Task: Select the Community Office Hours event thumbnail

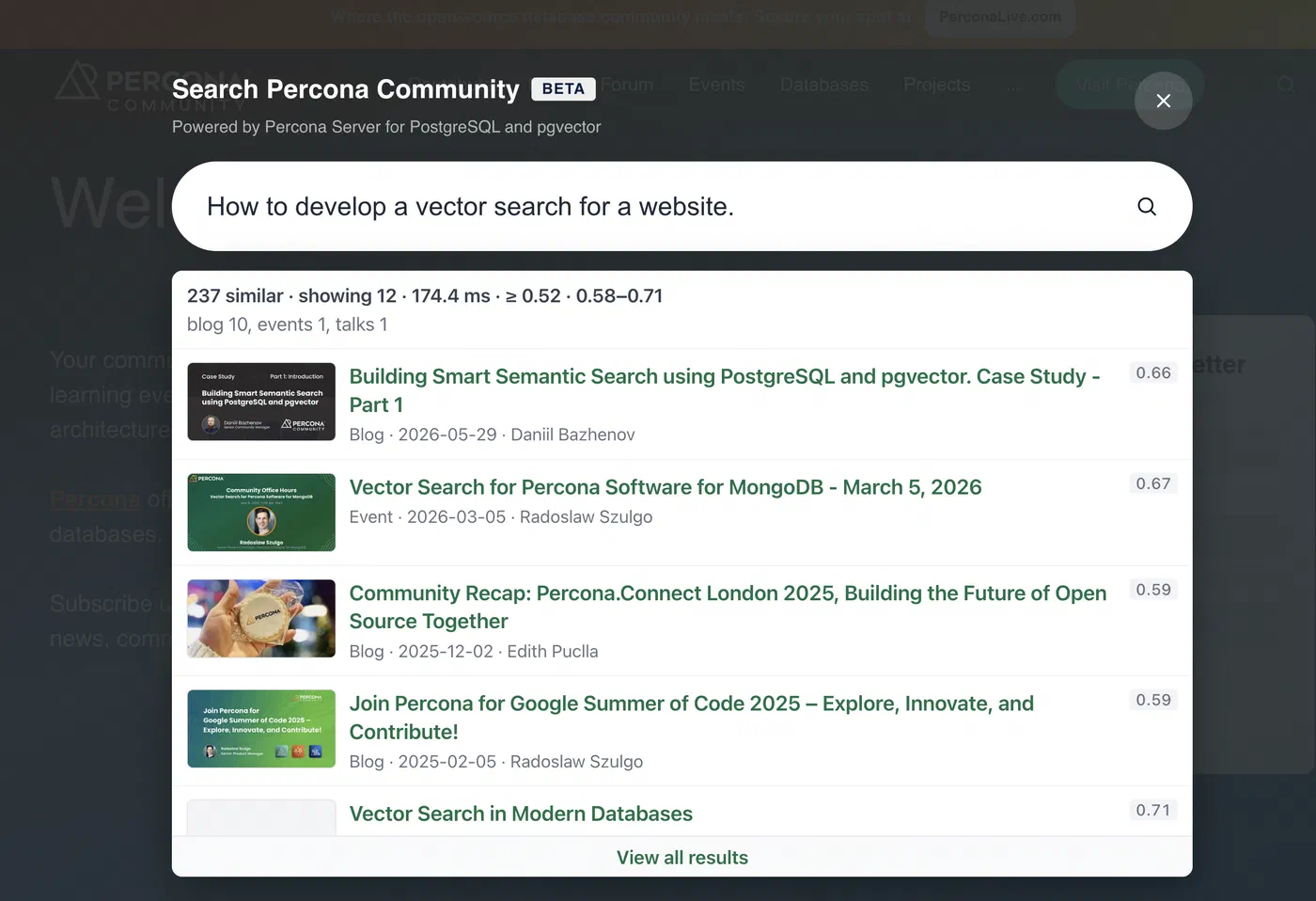Action: point(261,513)
